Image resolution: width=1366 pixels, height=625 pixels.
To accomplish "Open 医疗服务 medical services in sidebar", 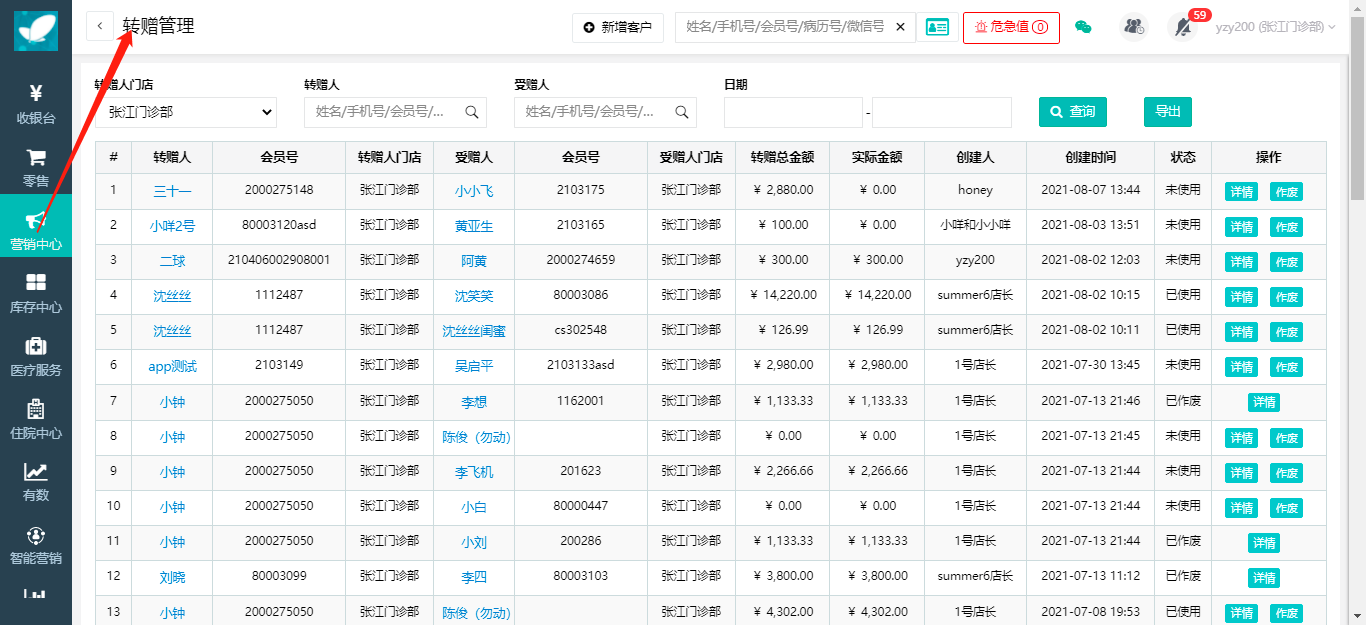I will click(x=36, y=357).
